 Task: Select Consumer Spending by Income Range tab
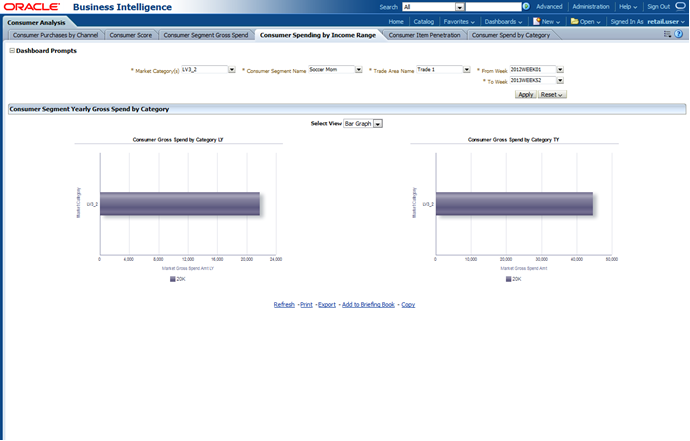click(318, 35)
